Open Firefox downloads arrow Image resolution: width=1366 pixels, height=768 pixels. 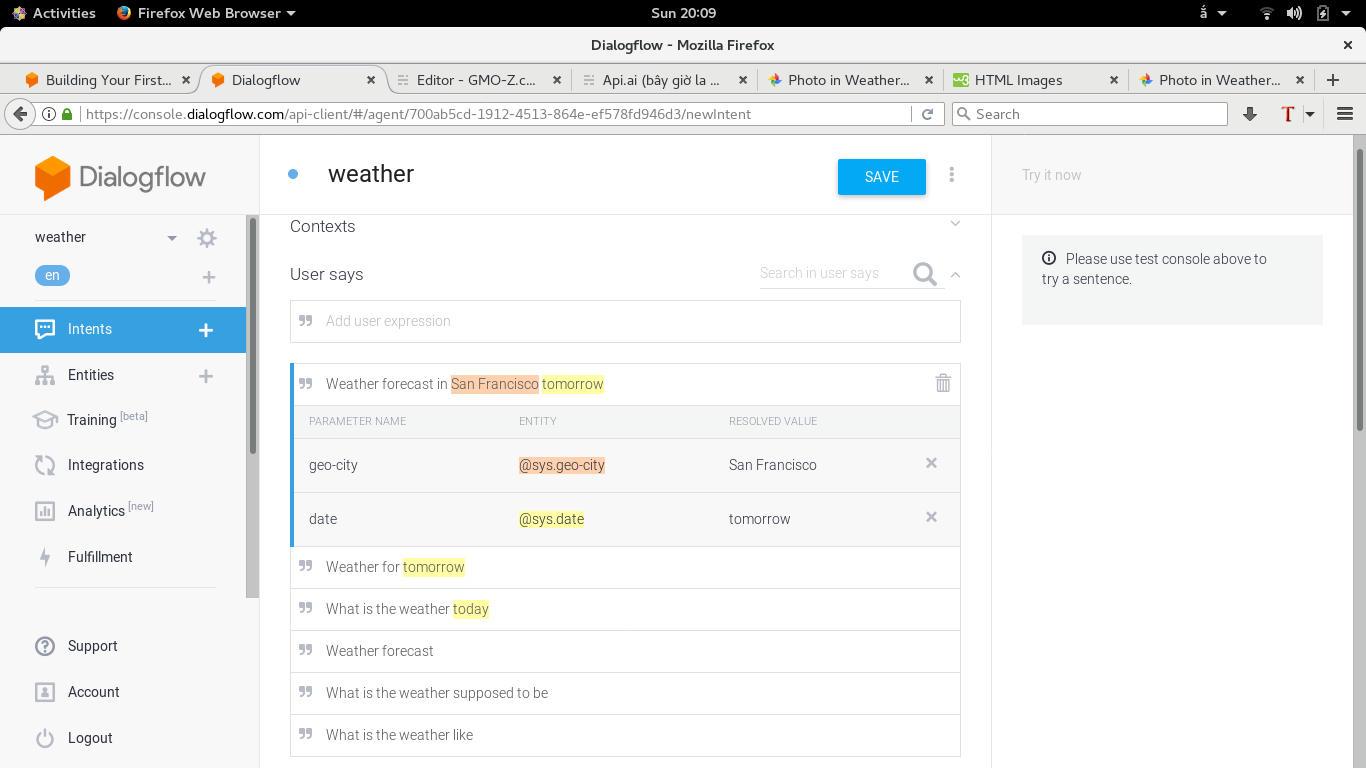point(1250,114)
